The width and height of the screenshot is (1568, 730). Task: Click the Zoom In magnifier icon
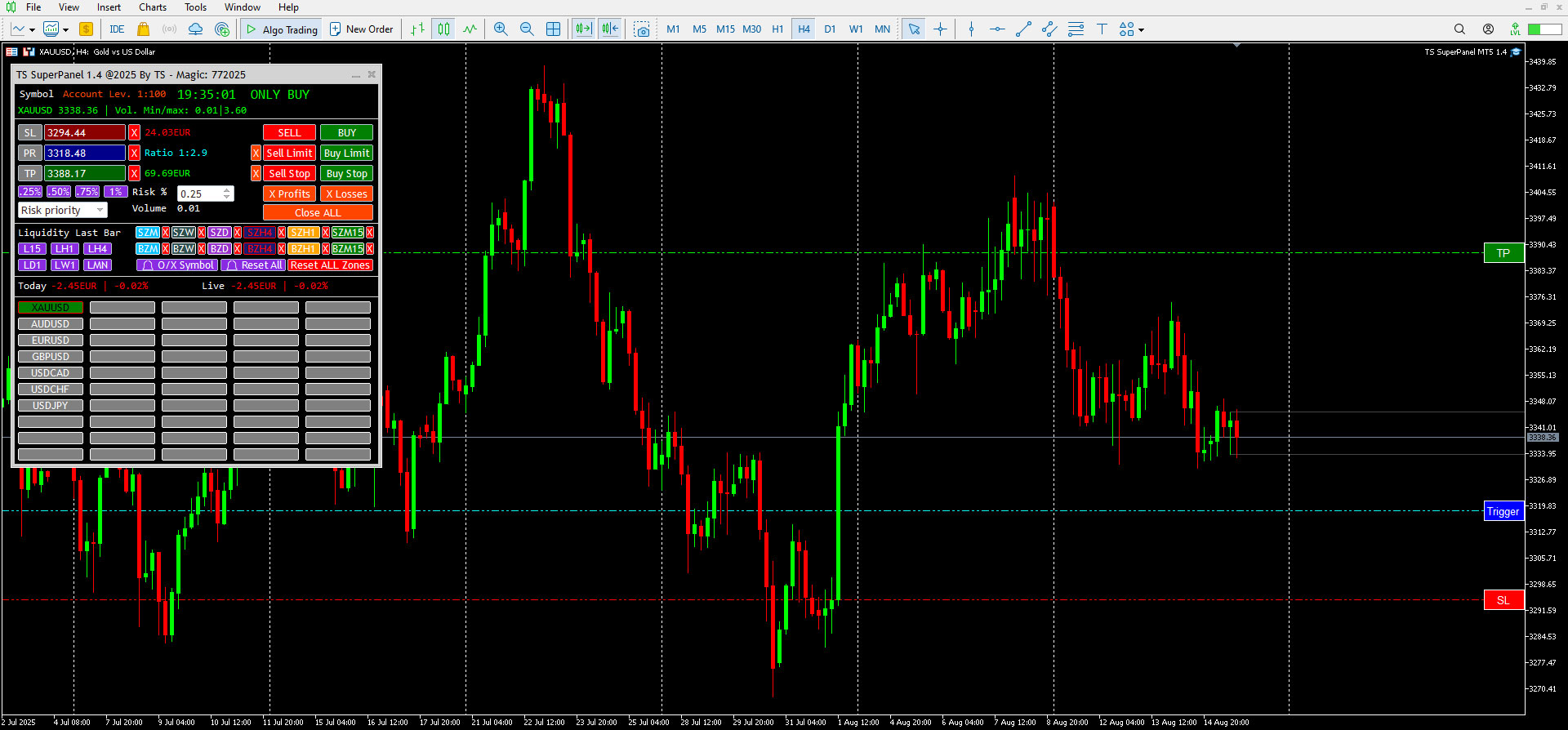click(x=501, y=29)
